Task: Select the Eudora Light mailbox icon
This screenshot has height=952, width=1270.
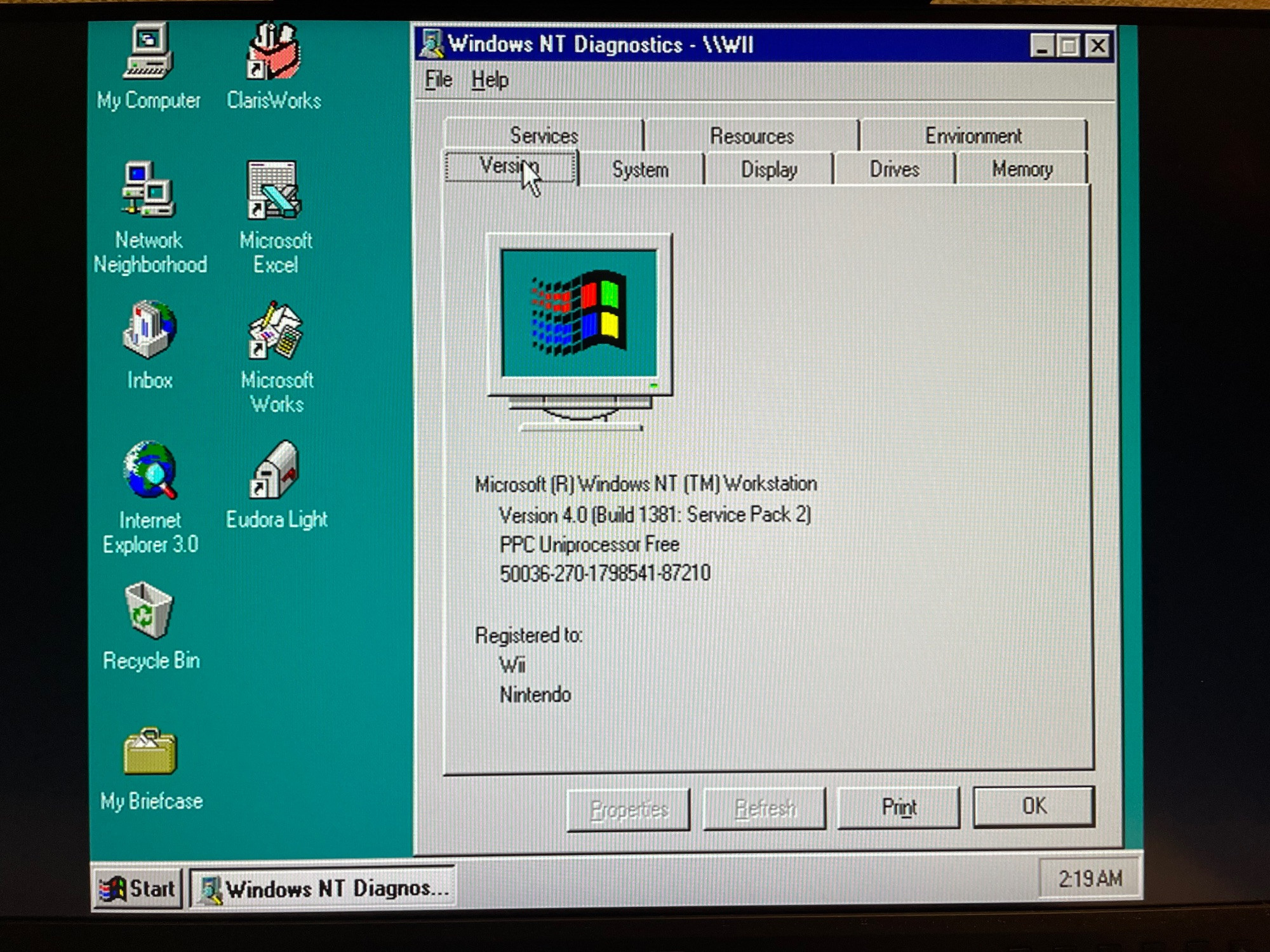Action: [x=276, y=471]
